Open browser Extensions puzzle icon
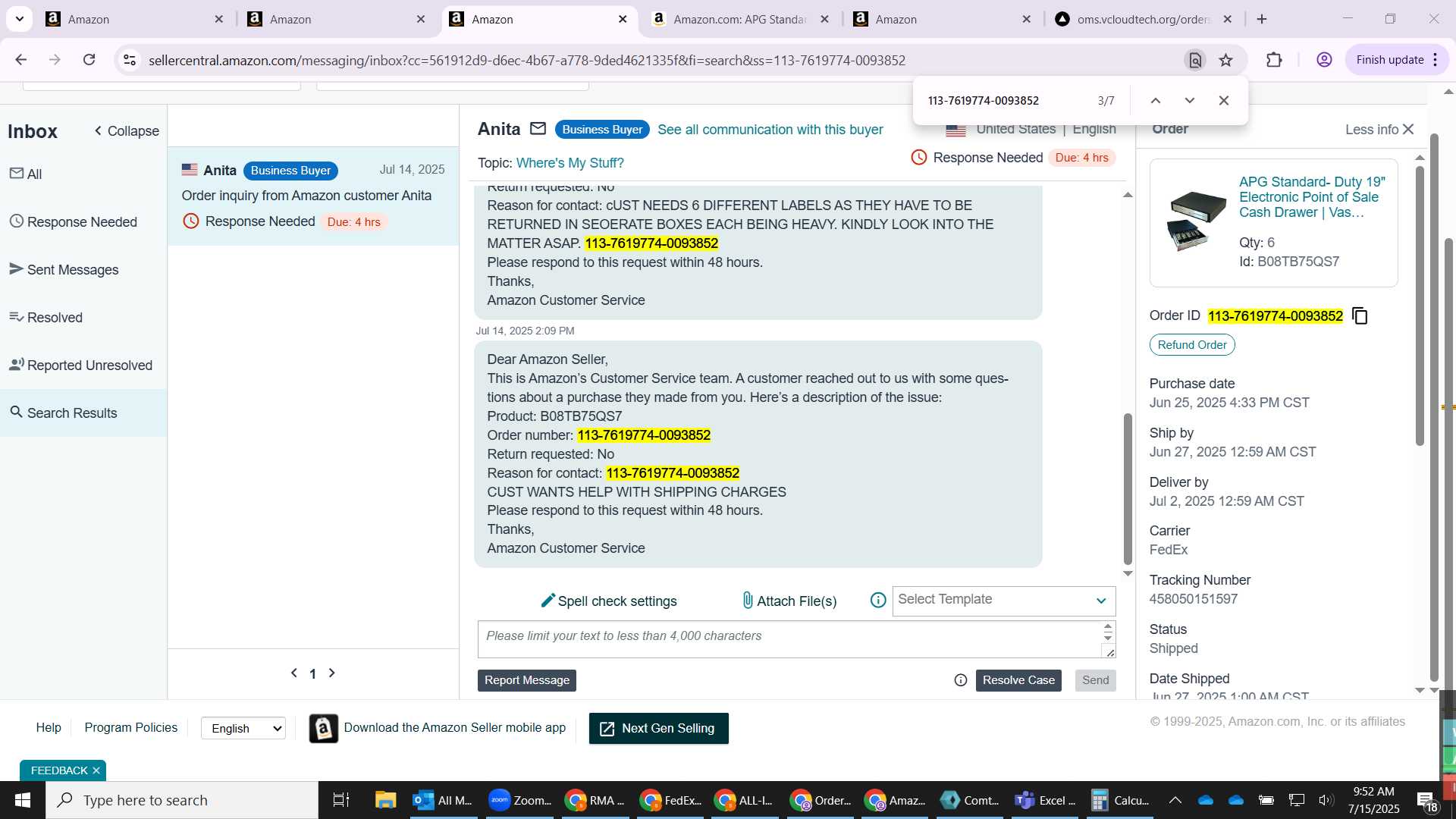Screen dimensions: 1456x819 [1274, 60]
